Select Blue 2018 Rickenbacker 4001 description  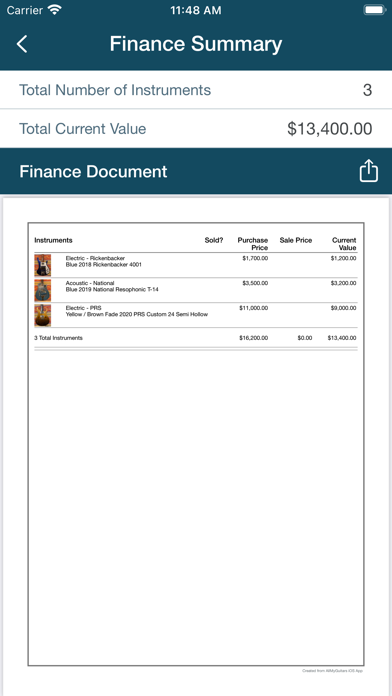point(103,265)
